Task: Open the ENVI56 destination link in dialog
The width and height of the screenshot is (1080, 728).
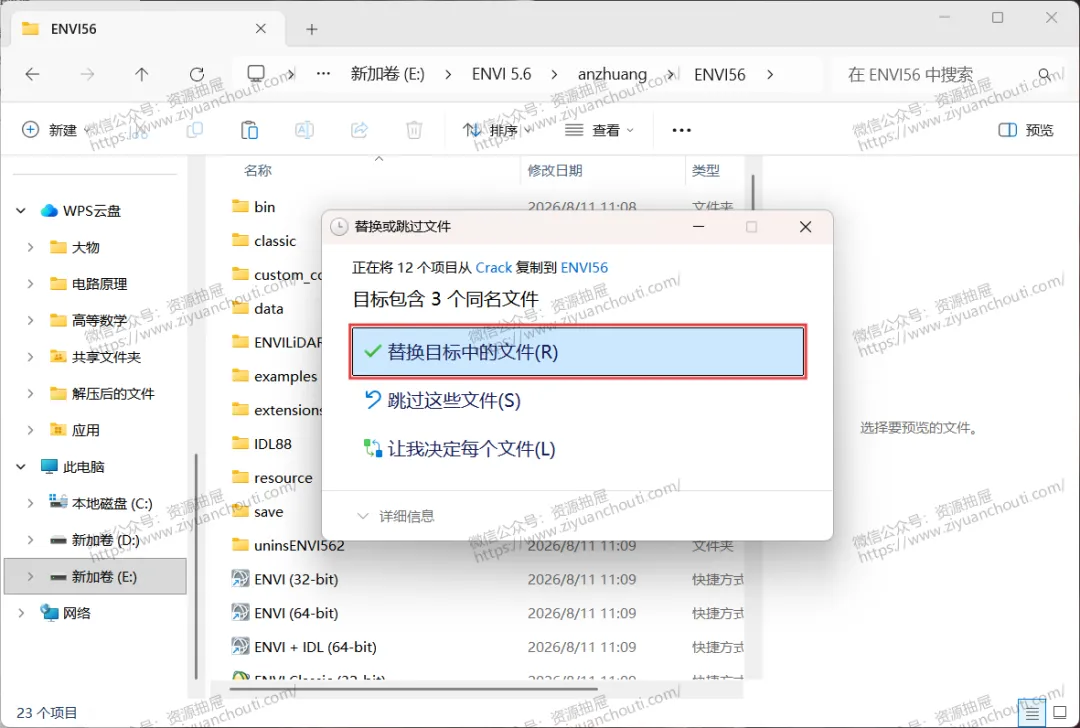Action: [x=584, y=267]
